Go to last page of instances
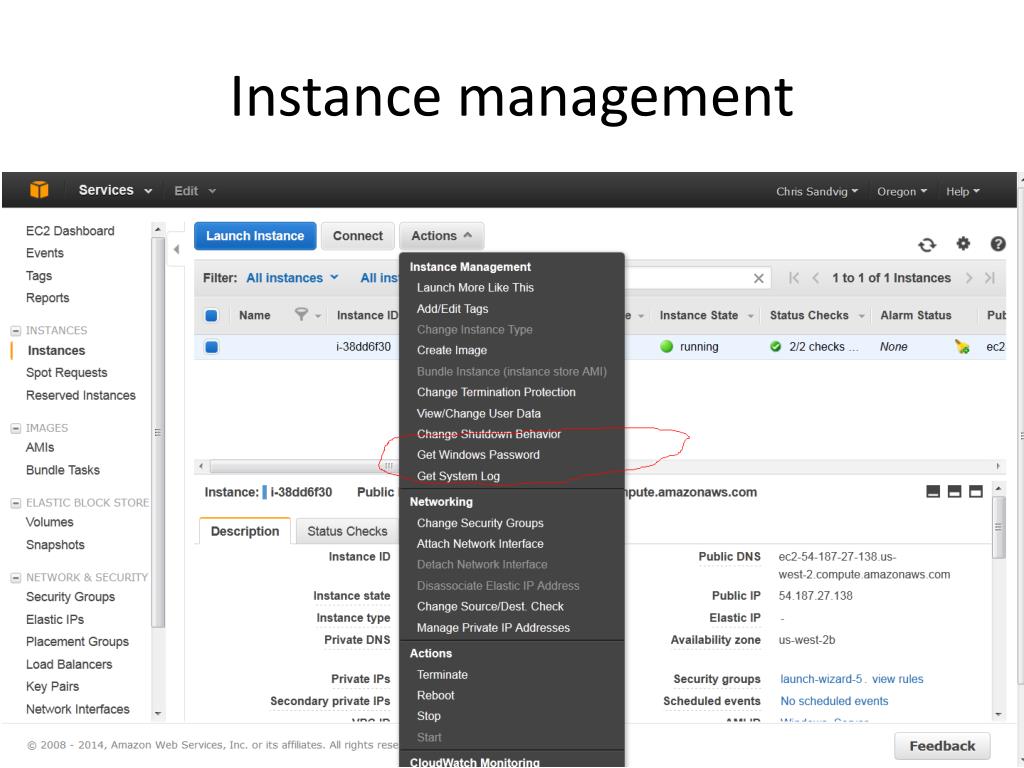 [990, 278]
